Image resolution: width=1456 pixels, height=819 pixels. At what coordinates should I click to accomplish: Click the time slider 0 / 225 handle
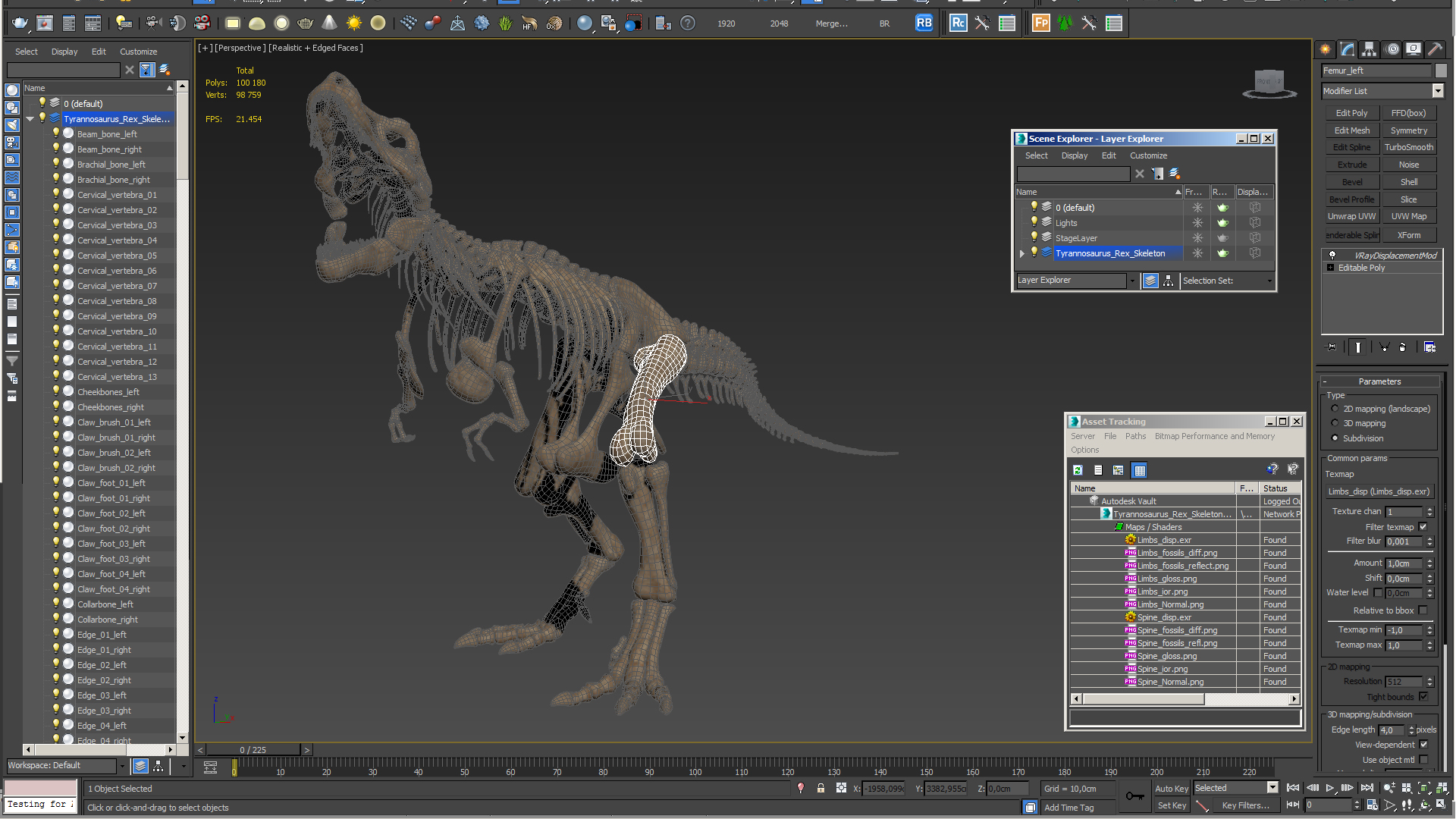point(253,750)
